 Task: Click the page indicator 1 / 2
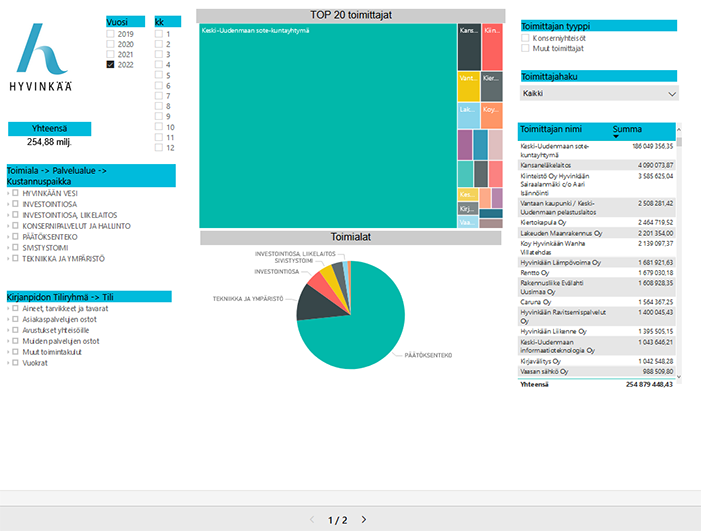(338, 520)
